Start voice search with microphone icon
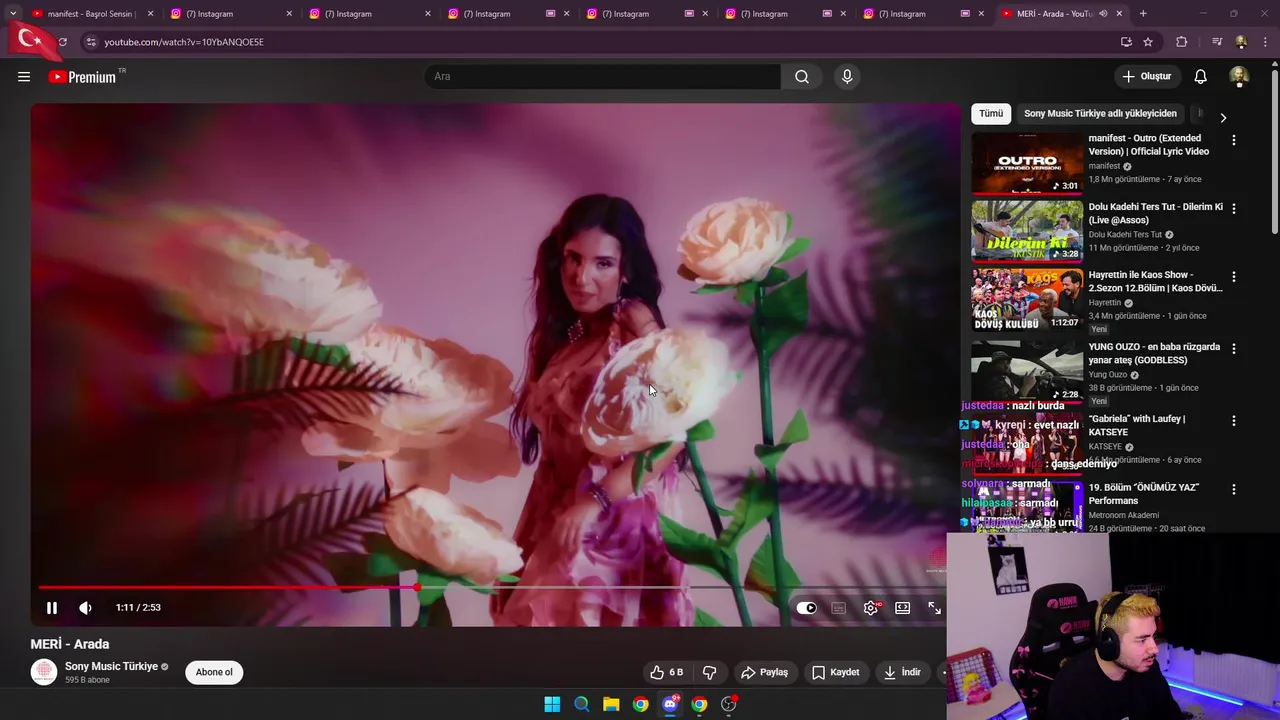This screenshot has width=1280, height=720. tap(847, 77)
